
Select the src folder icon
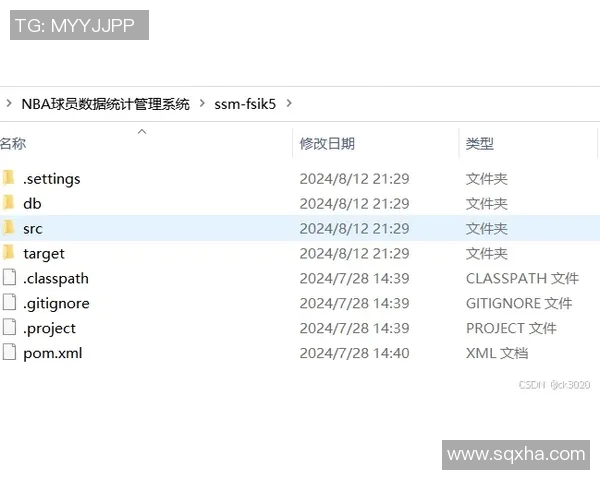pyautogui.click(x=8, y=228)
